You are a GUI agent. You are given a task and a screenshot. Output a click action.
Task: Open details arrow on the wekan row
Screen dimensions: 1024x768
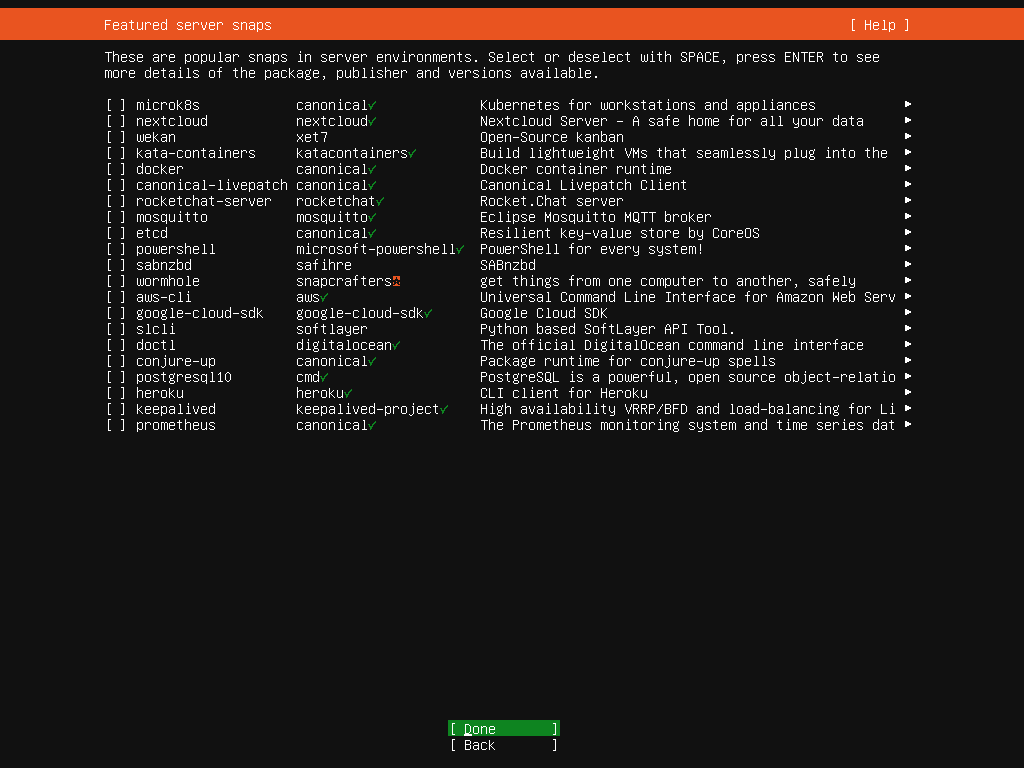(x=907, y=137)
